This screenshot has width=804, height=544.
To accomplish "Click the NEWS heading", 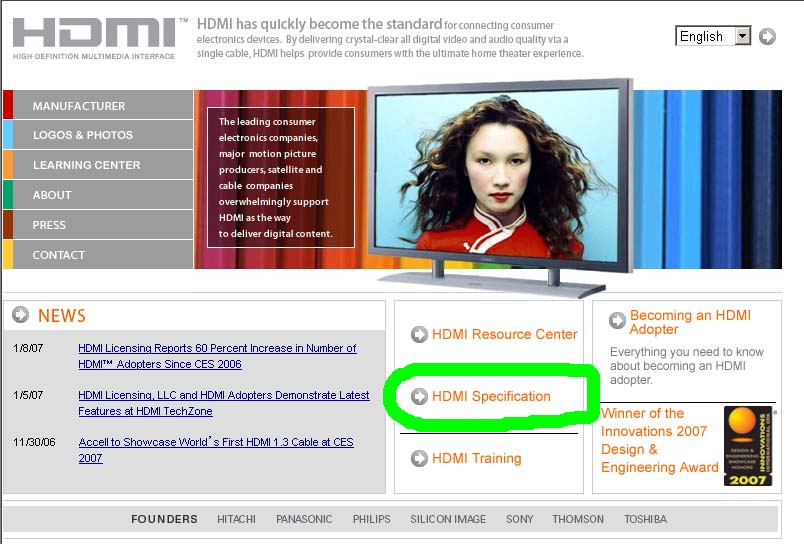I will [62, 315].
